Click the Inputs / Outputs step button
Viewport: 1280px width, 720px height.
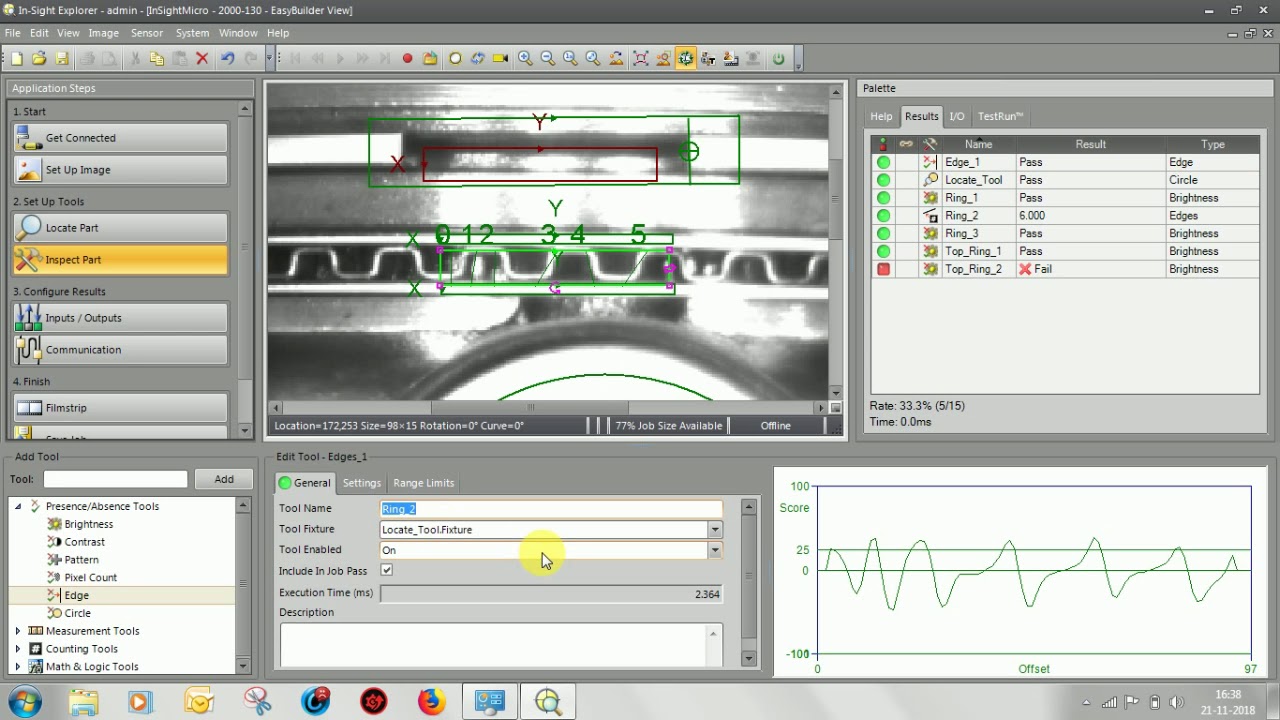(121, 318)
